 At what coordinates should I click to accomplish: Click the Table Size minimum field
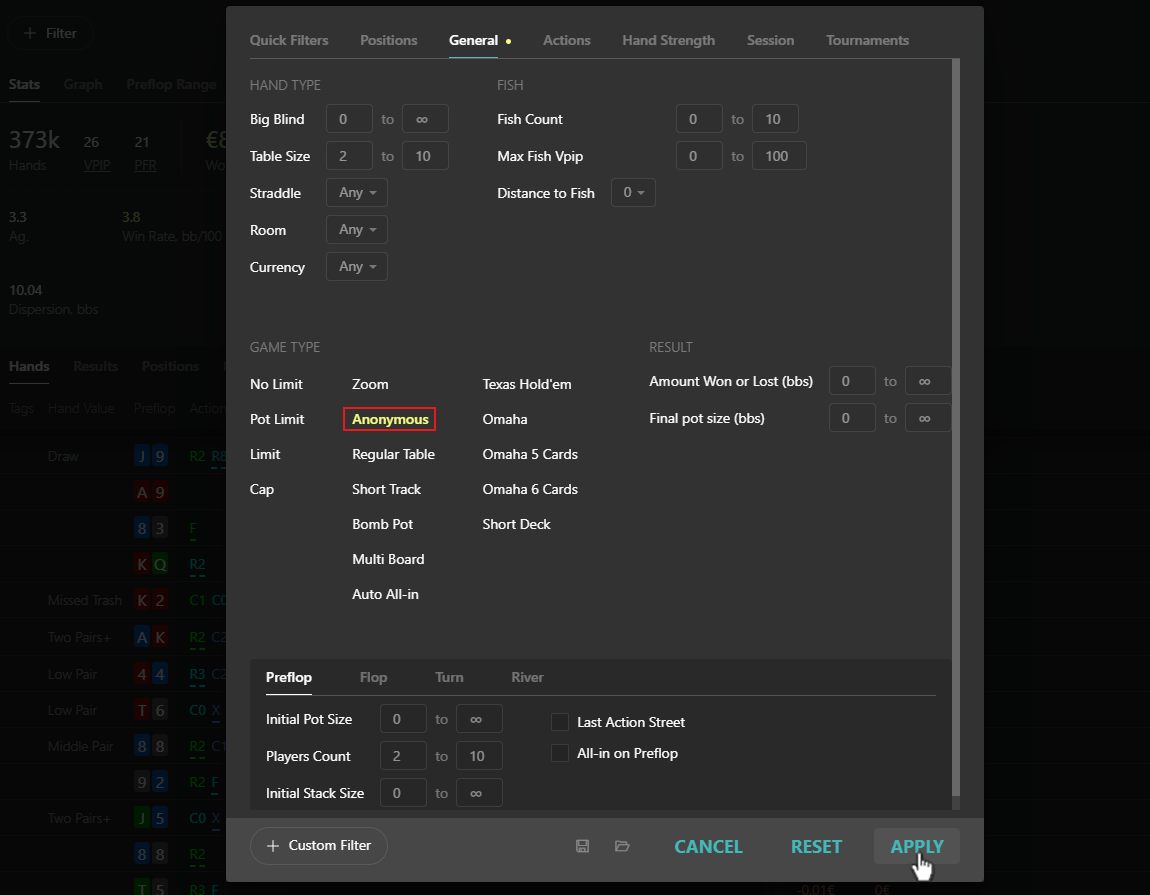[349, 156]
